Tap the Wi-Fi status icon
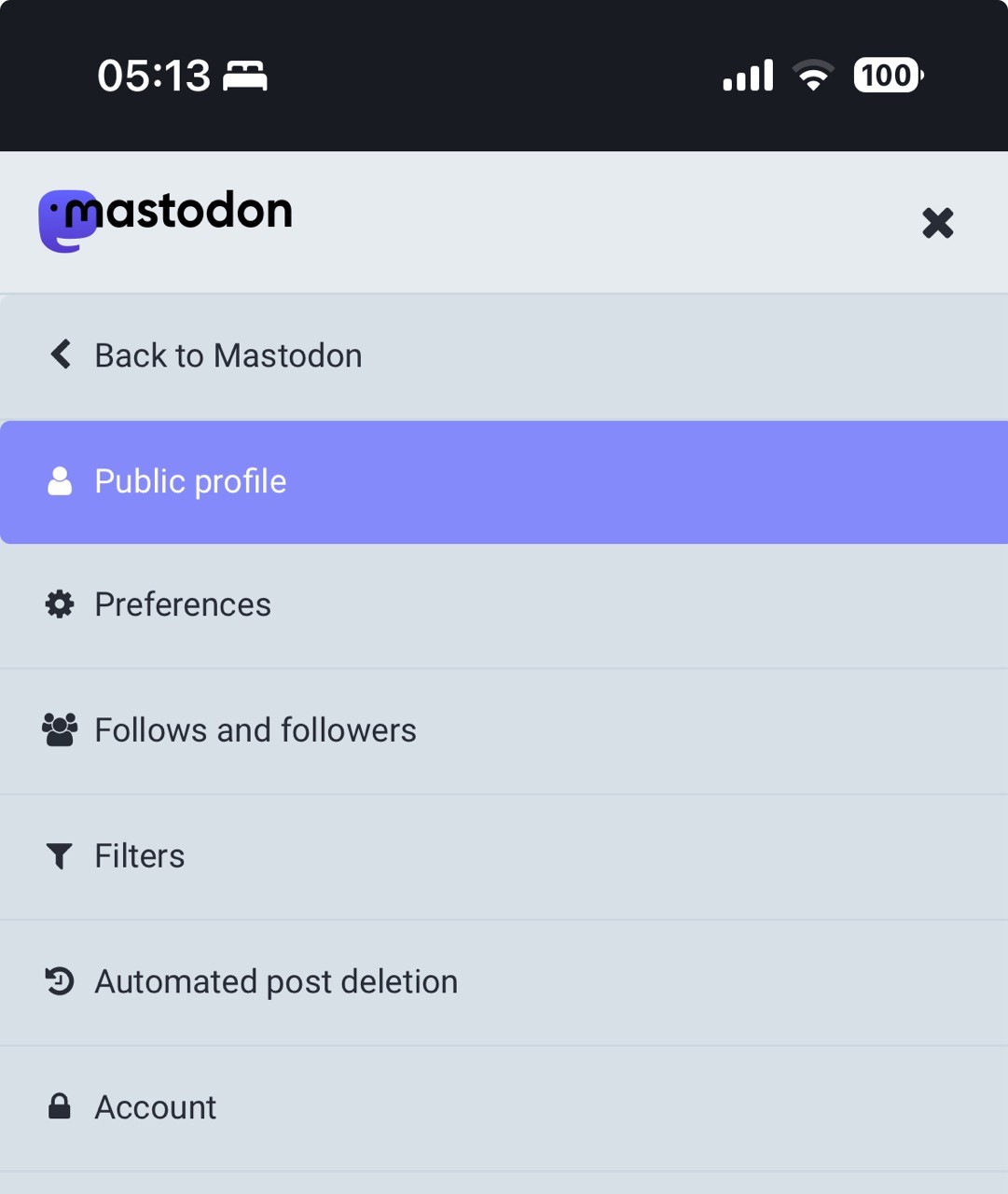 813,76
